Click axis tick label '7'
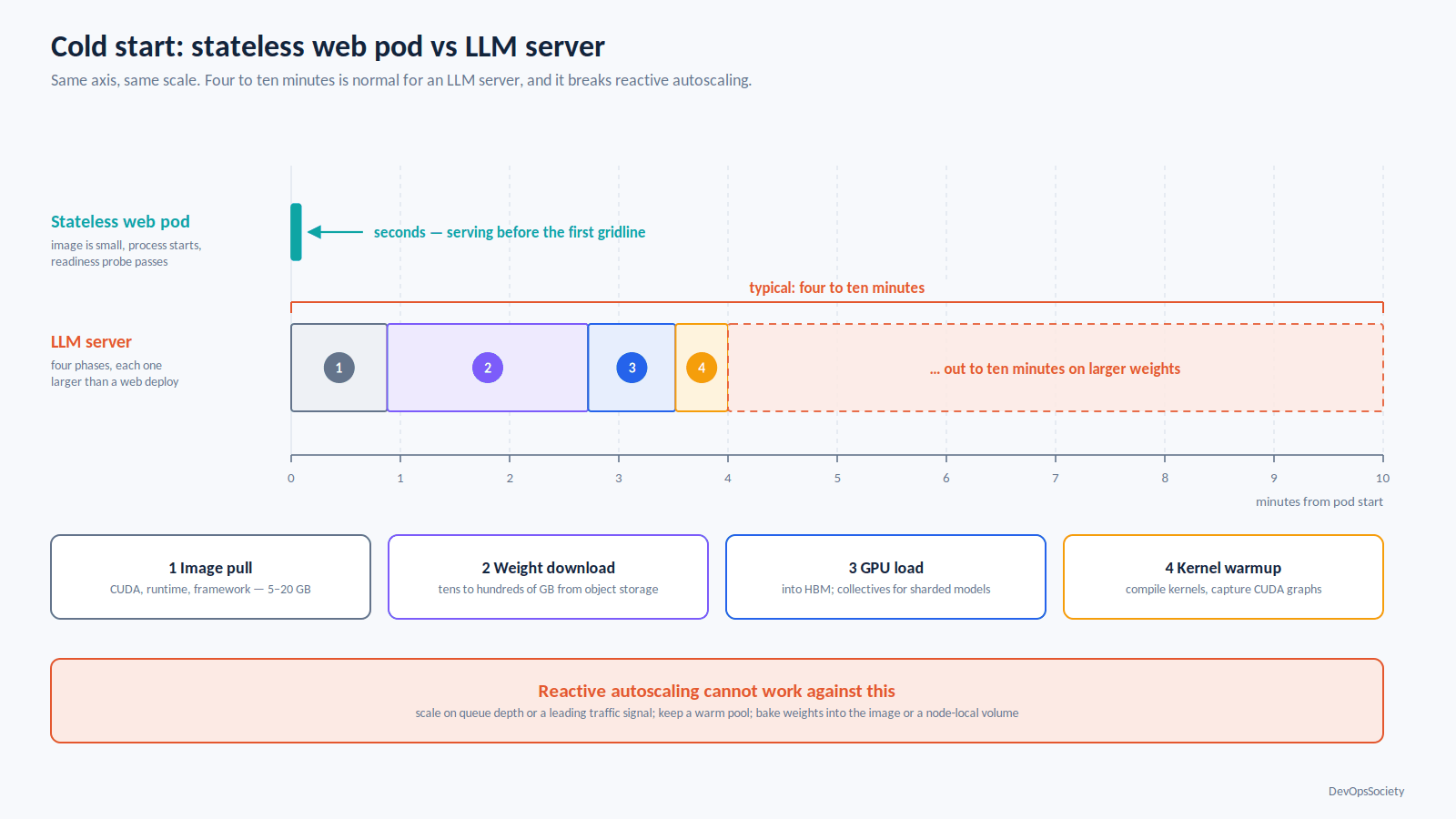Viewport: 1456px width, 819px height. point(1056,478)
